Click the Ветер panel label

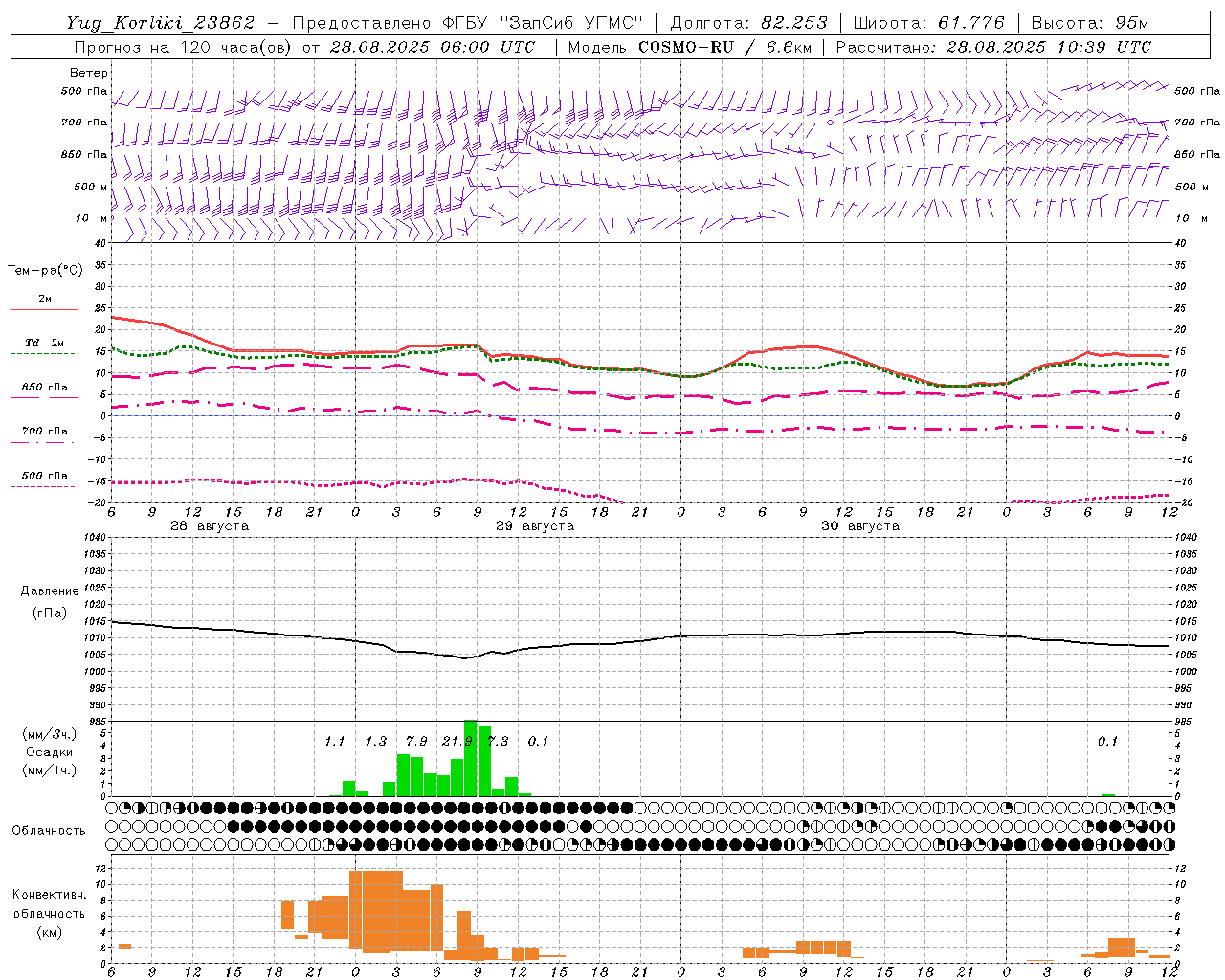point(88,73)
